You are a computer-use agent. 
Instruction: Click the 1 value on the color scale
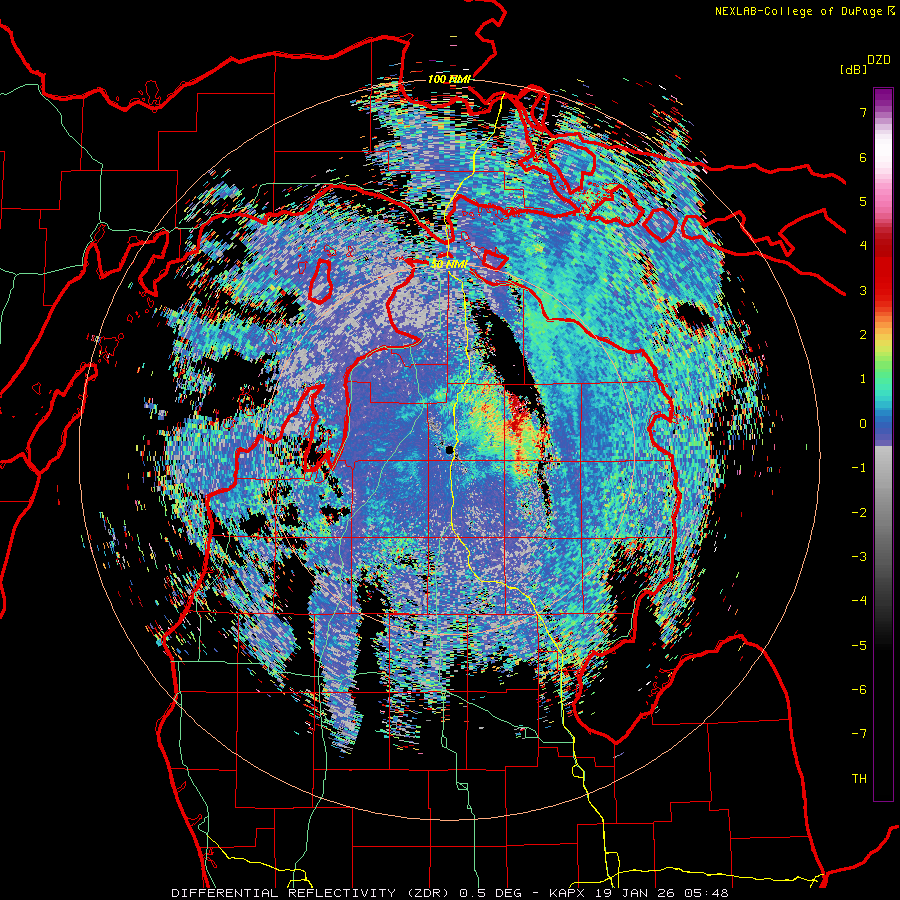[863, 379]
